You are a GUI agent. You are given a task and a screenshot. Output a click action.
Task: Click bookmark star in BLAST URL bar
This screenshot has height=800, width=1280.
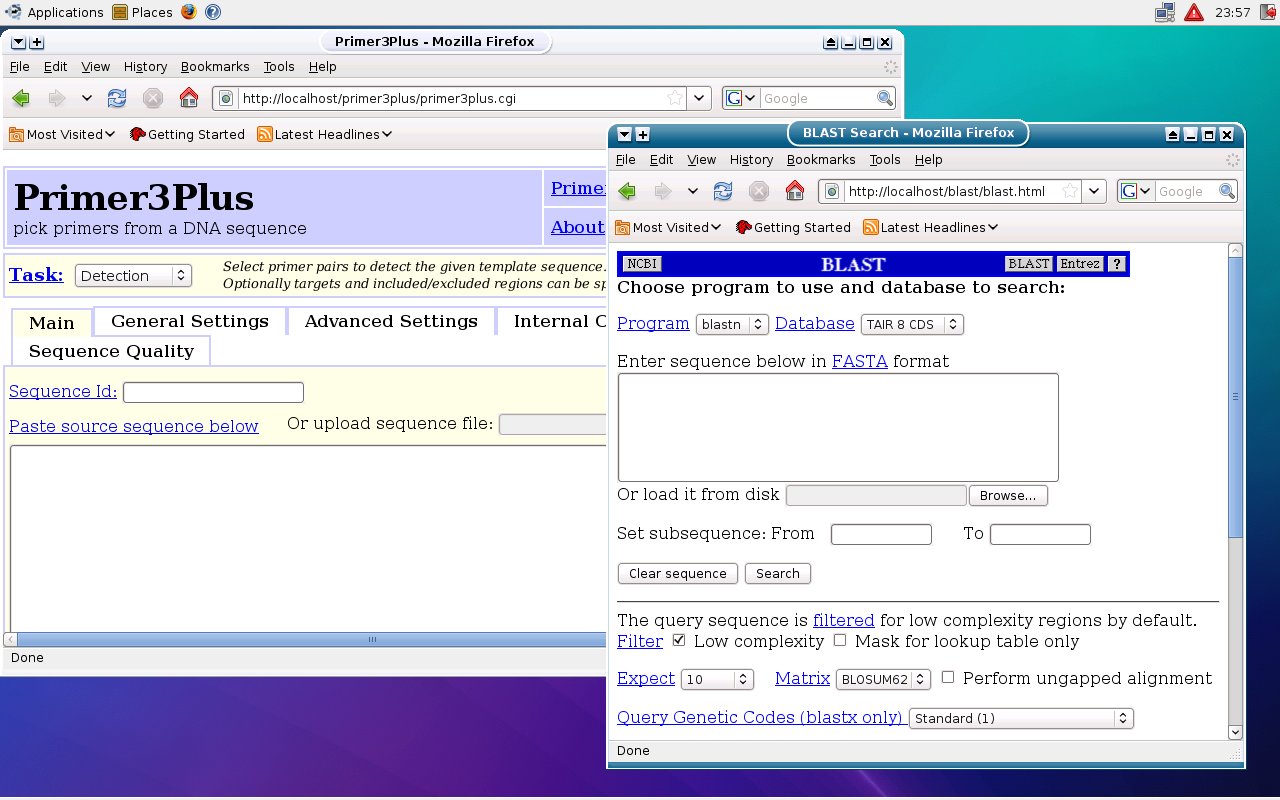[1069, 191]
